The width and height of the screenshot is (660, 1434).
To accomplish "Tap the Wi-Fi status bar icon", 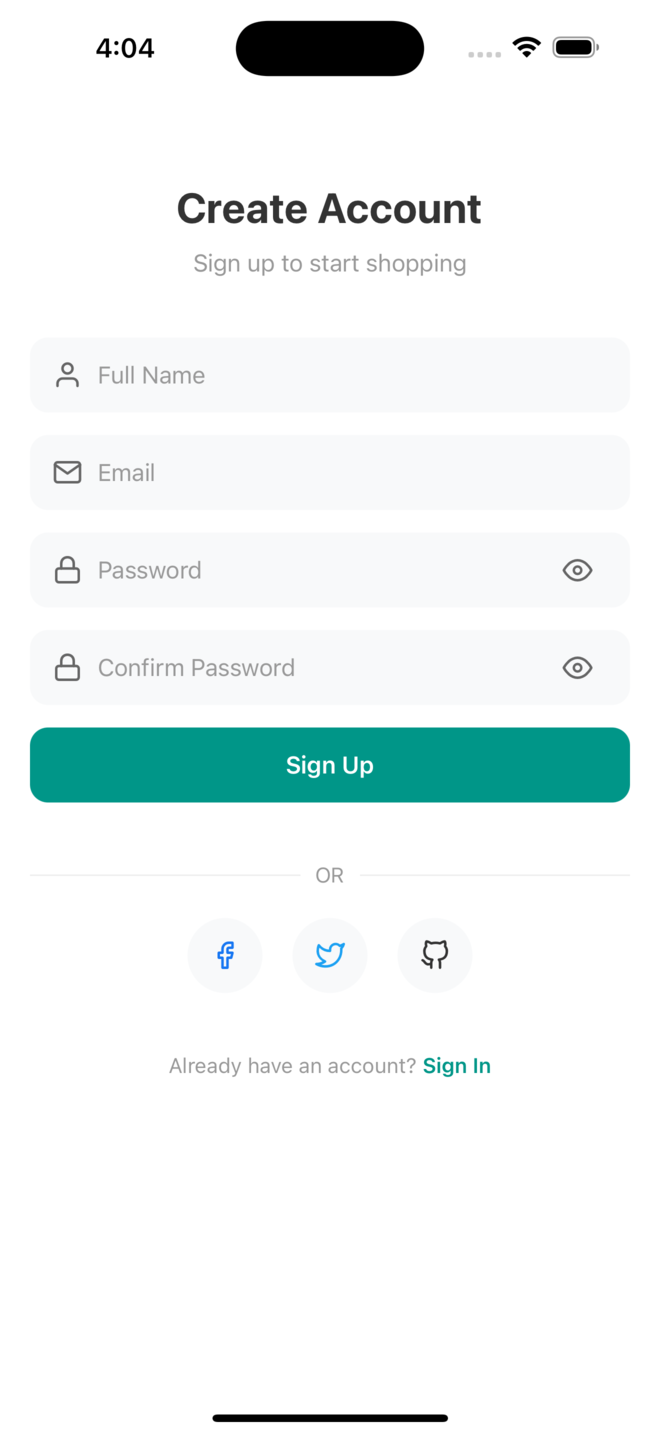I will 526,47.
